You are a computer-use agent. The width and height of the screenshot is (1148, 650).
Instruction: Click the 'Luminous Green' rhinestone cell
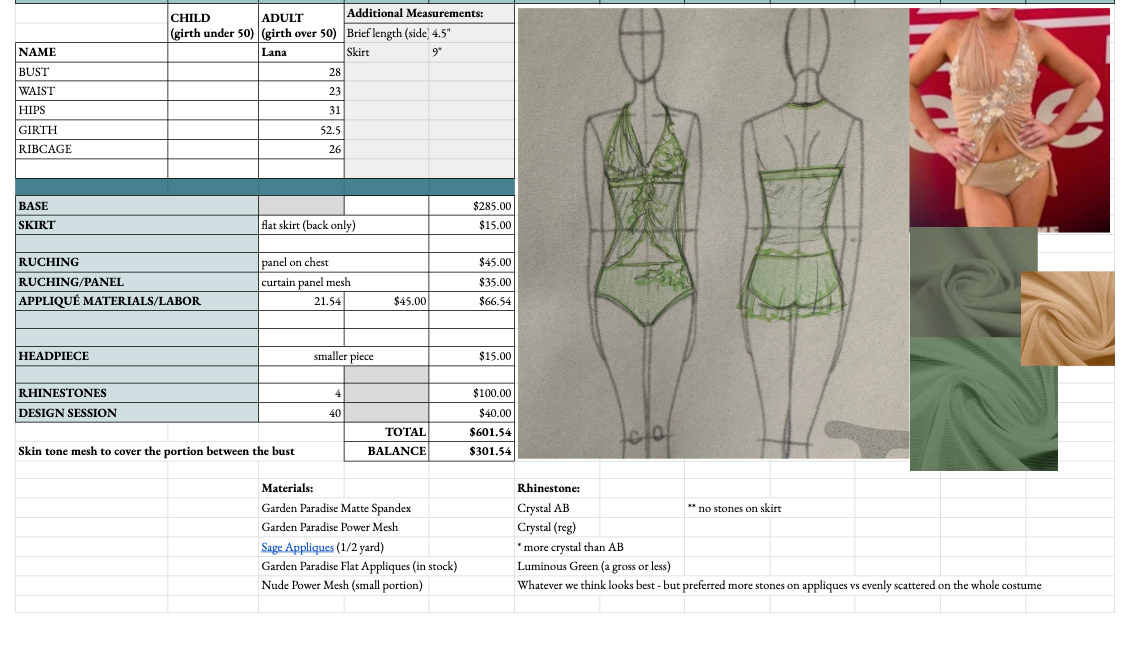pos(594,566)
